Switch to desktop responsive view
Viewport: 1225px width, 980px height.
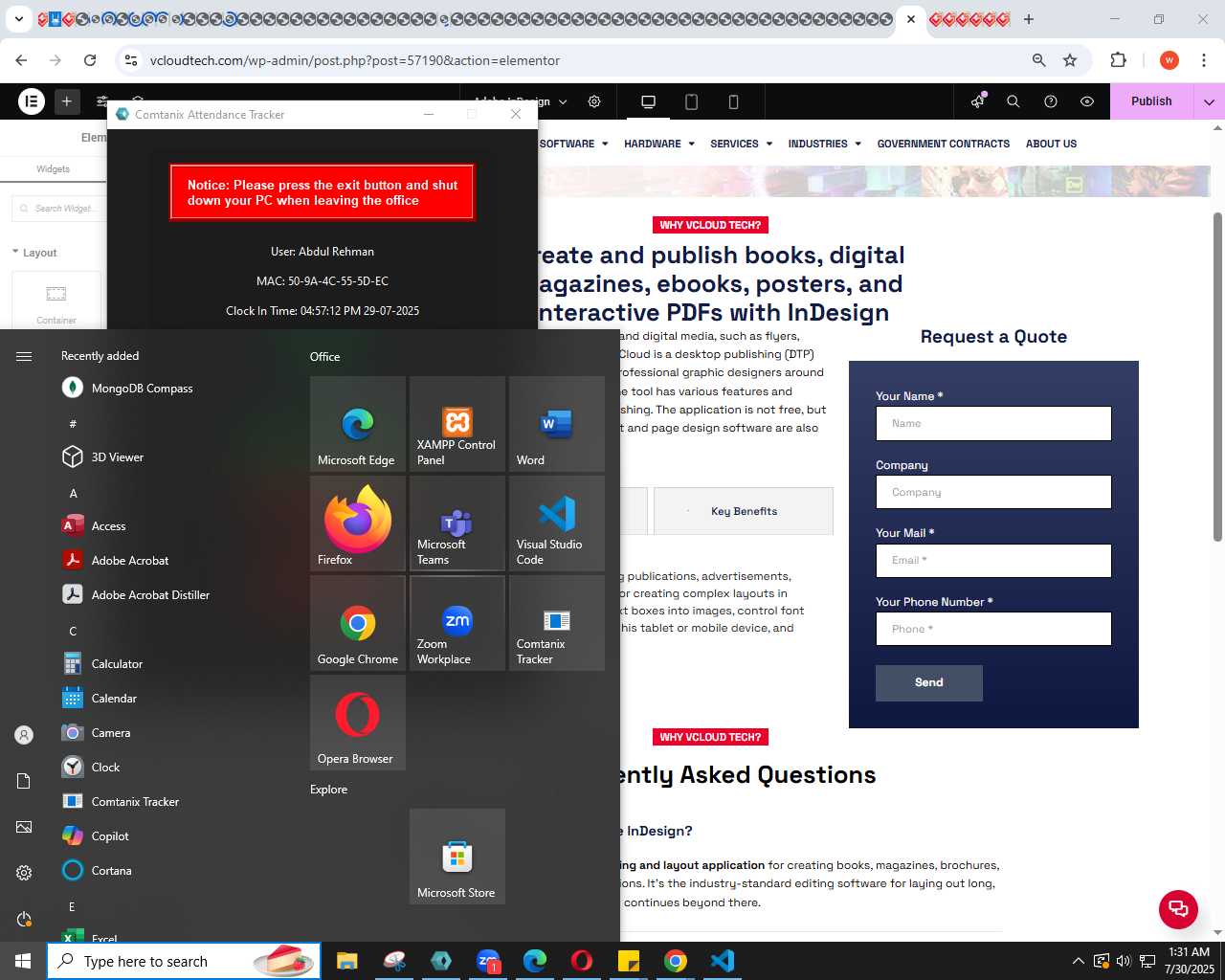(x=648, y=101)
